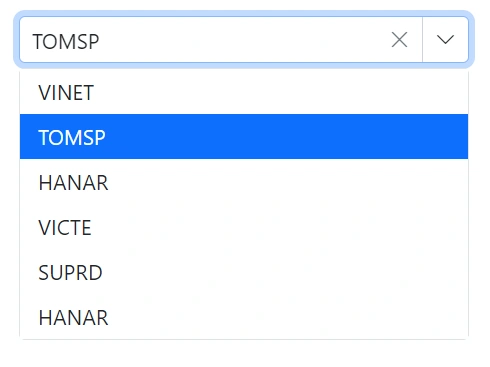Click the bottom HANAR item in the list

click(244, 317)
